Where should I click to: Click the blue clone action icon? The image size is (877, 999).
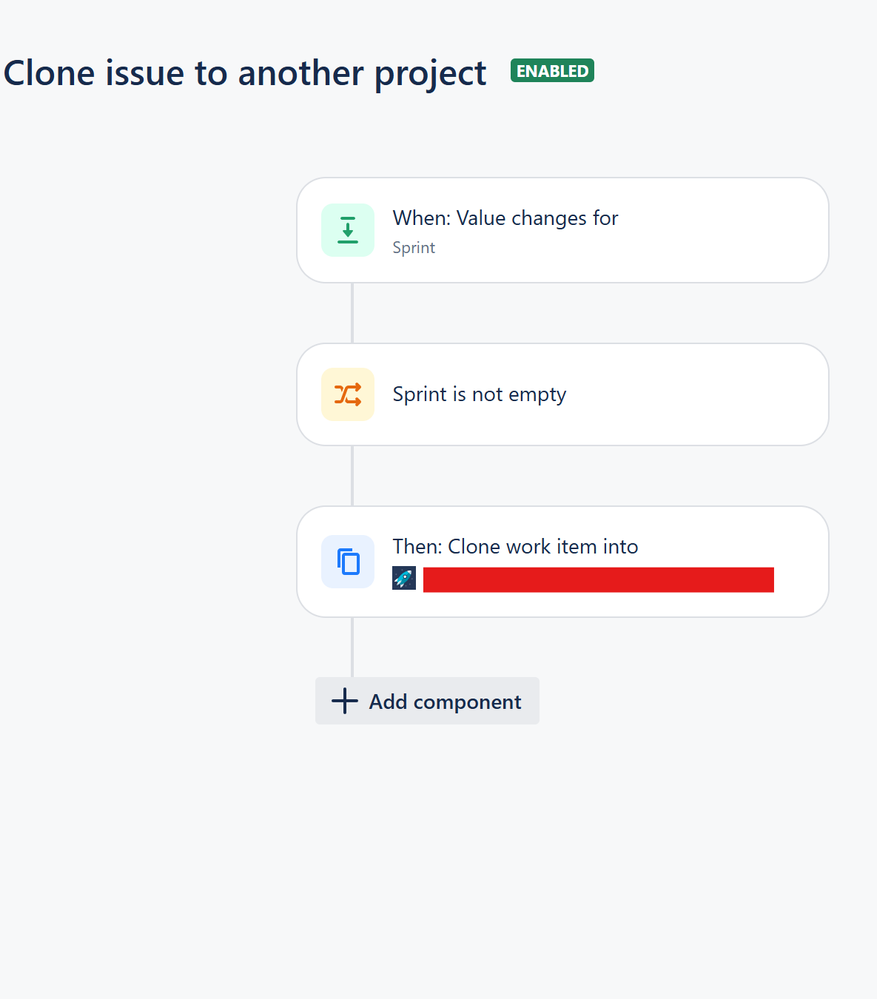[x=348, y=561]
